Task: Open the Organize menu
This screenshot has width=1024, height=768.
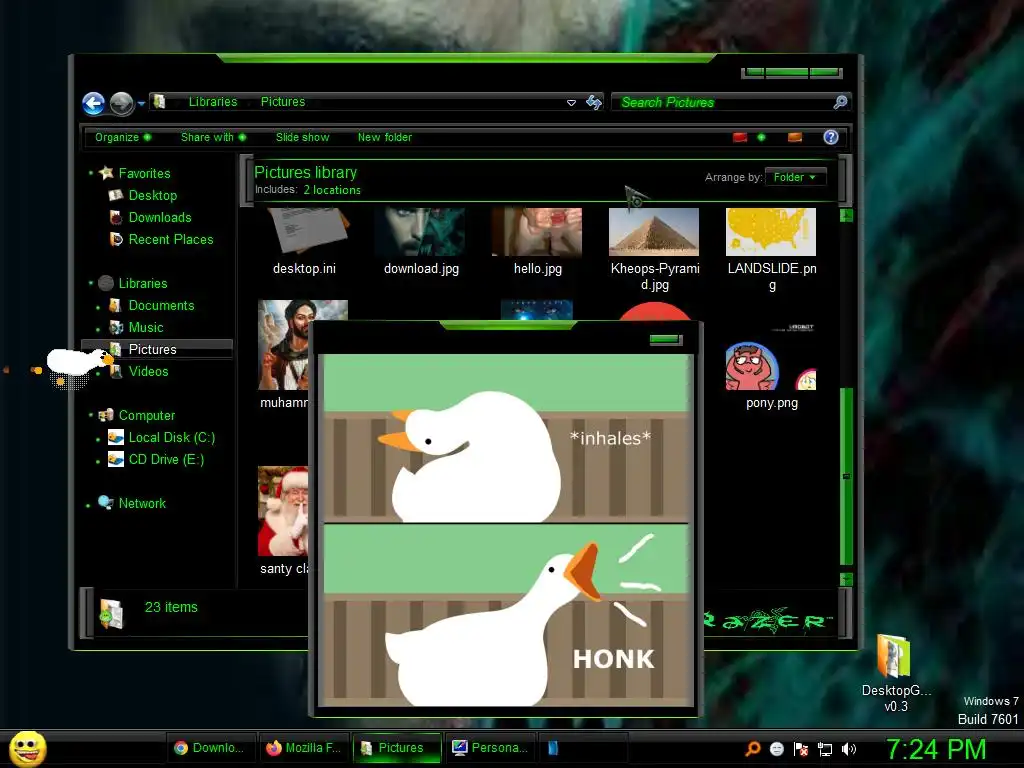Action: [x=123, y=137]
